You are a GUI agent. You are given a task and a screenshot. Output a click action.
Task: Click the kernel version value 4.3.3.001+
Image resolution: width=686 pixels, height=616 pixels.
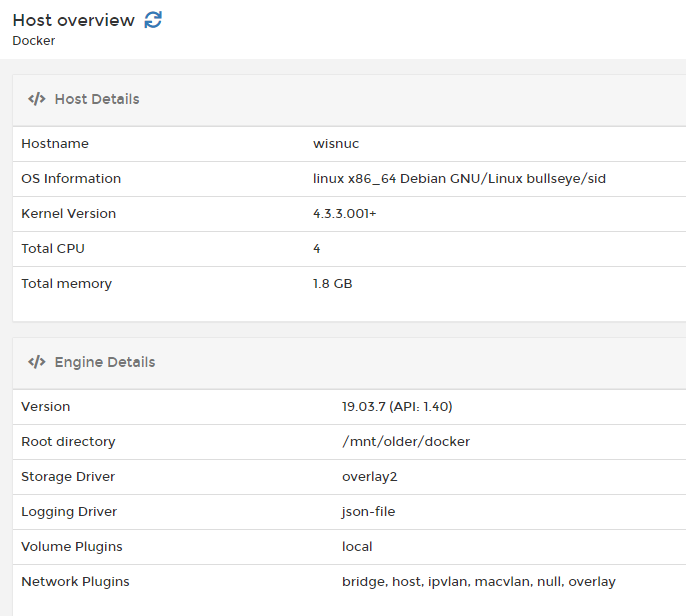(x=345, y=214)
